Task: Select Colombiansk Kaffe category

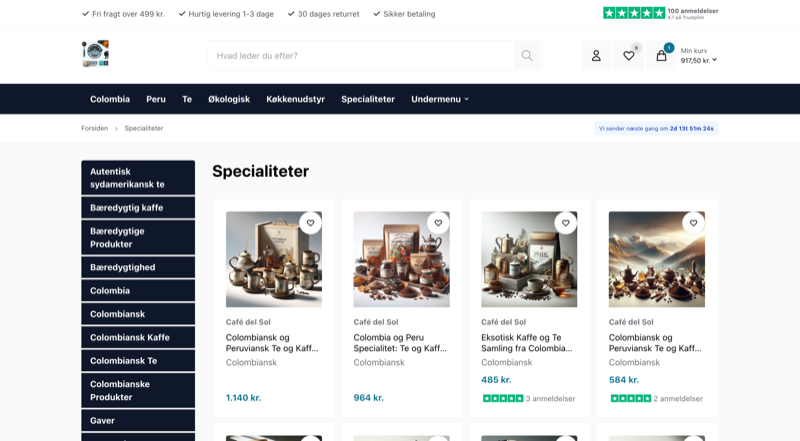Action: pyautogui.click(x=138, y=337)
